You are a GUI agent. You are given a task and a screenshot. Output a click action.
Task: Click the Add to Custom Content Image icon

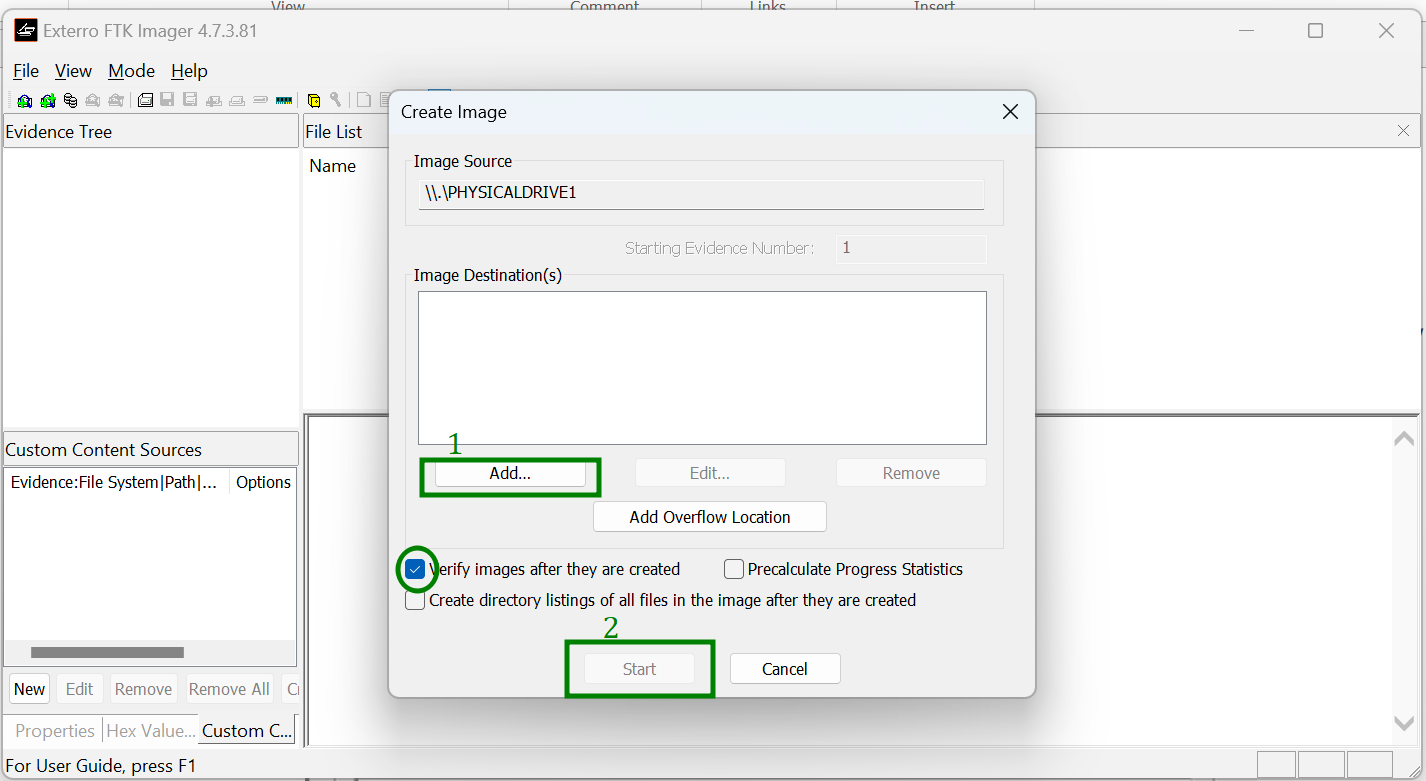click(x=213, y=100)
